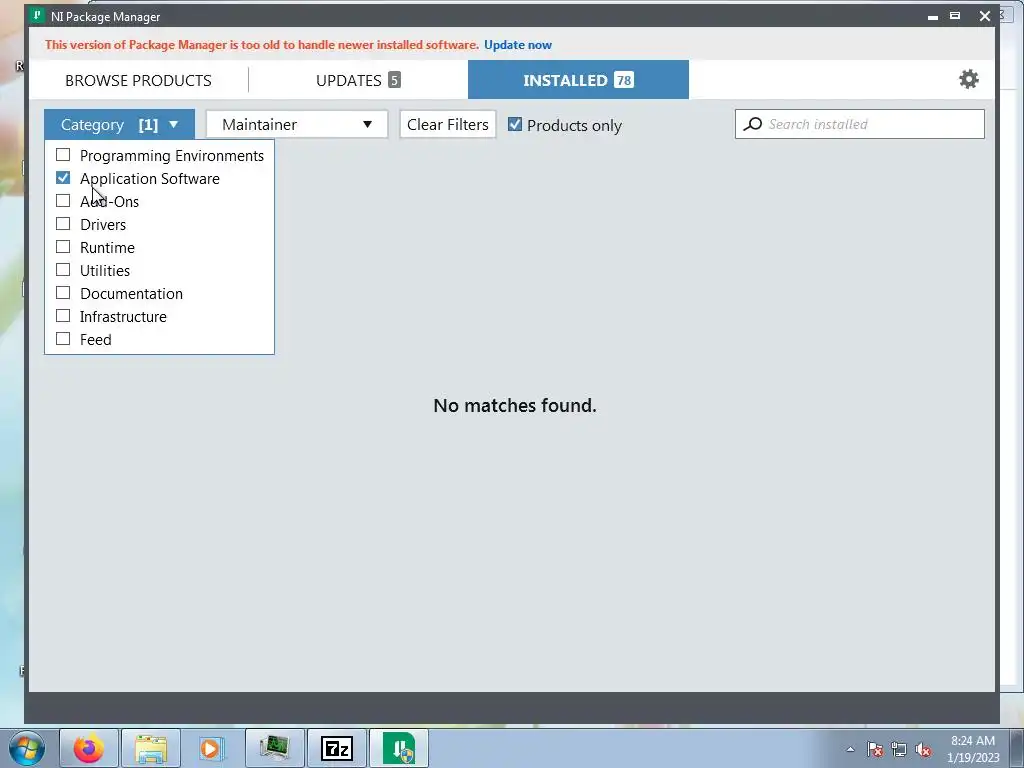Minimize the NI Package Manager window

(x=933, y=16)
